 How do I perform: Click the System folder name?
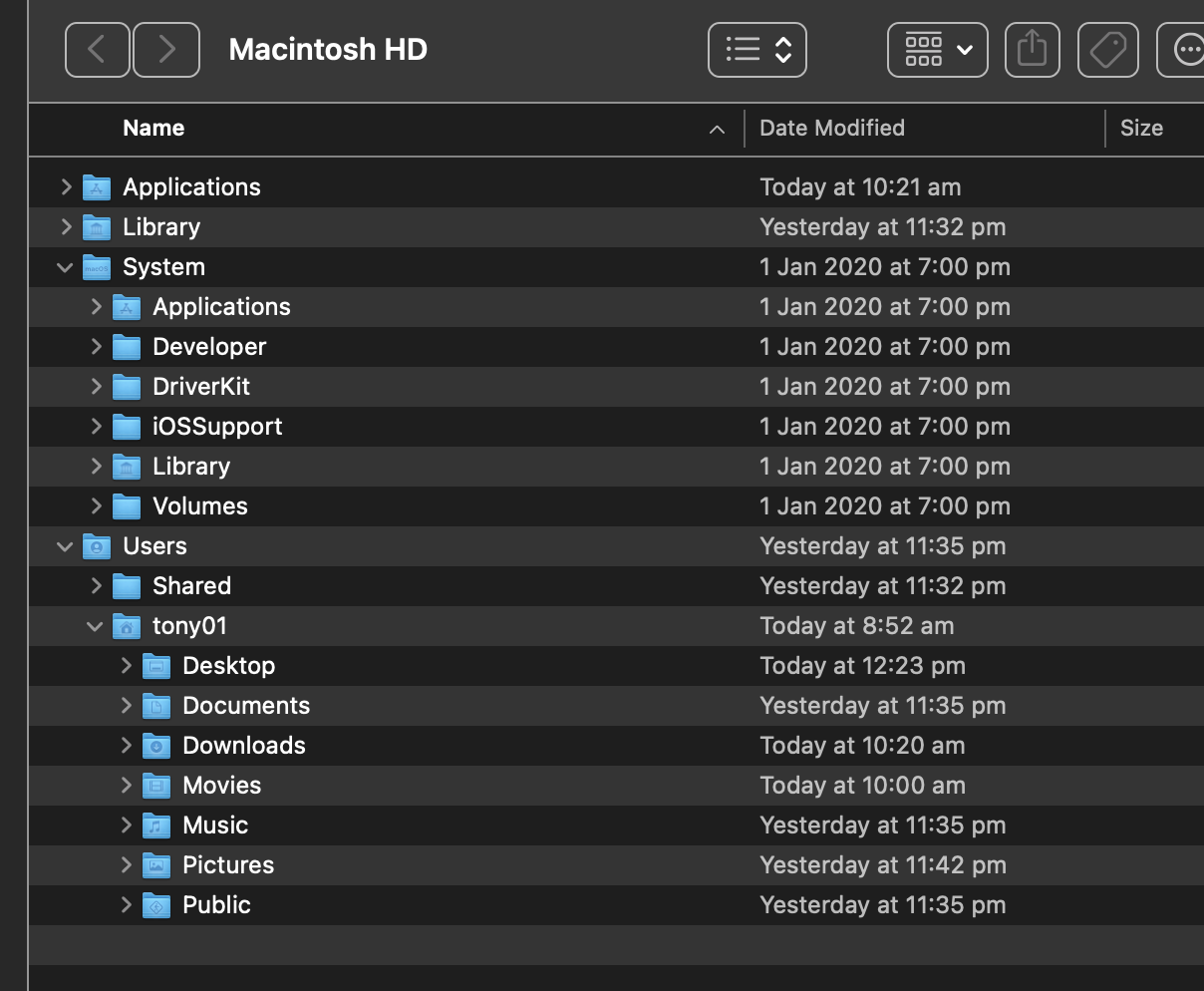(163, 267)
